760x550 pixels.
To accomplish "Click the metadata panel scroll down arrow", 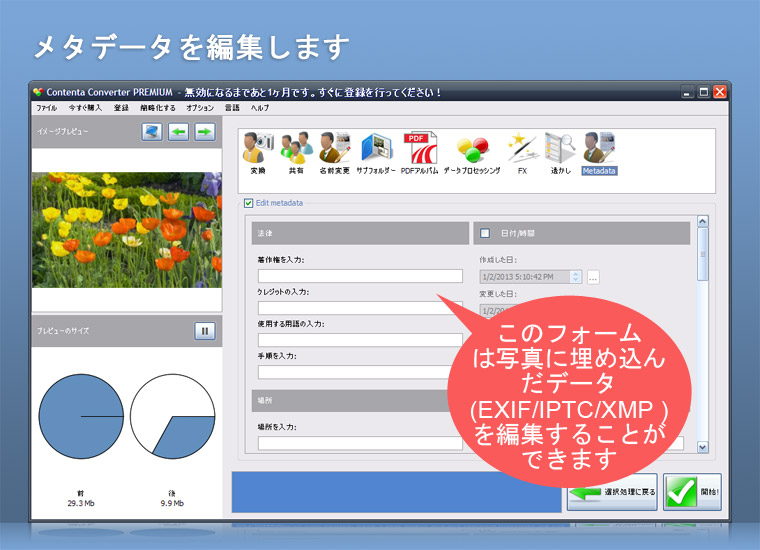I will coord(703,447).
